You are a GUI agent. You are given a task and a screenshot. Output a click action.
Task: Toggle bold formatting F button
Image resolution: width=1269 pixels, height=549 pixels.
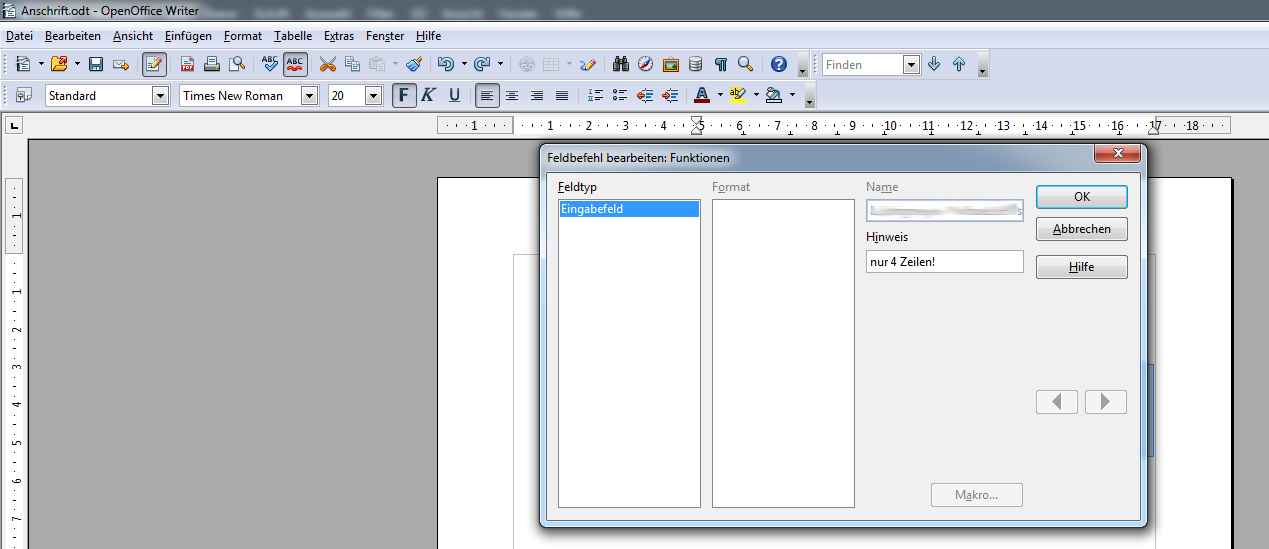404,95
